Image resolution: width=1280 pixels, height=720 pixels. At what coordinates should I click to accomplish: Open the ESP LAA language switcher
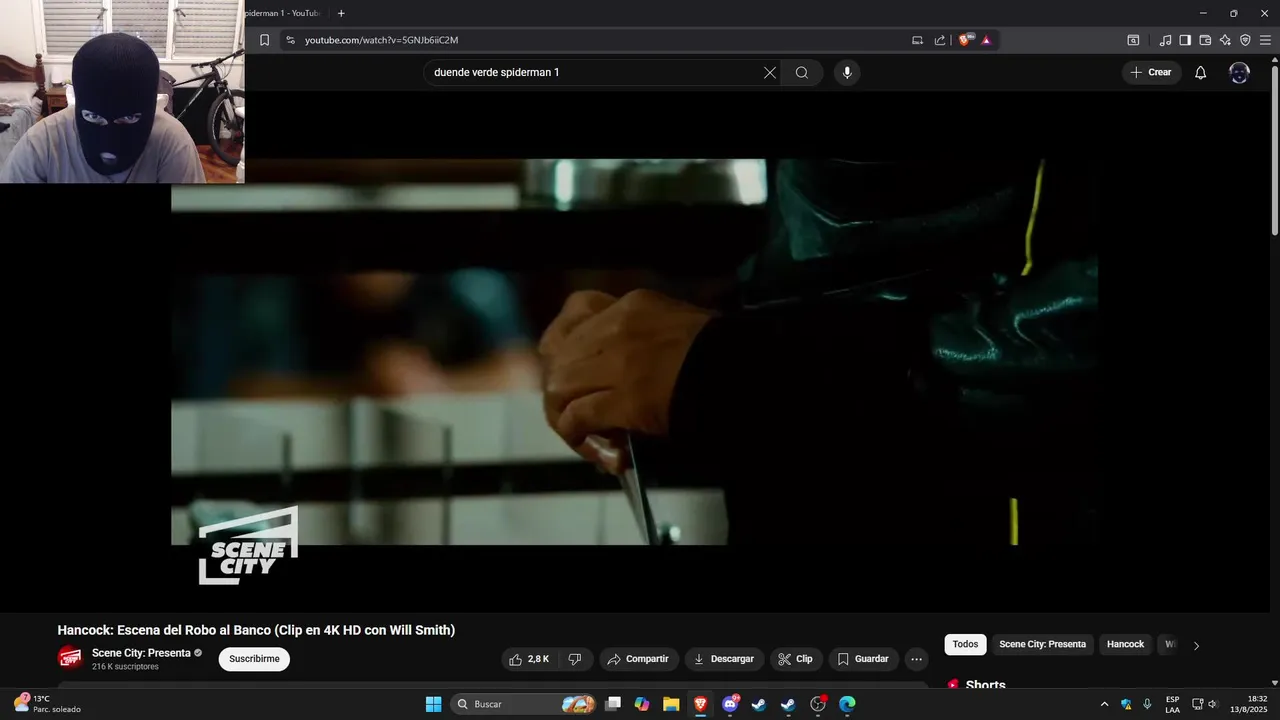click(1172, 704)
